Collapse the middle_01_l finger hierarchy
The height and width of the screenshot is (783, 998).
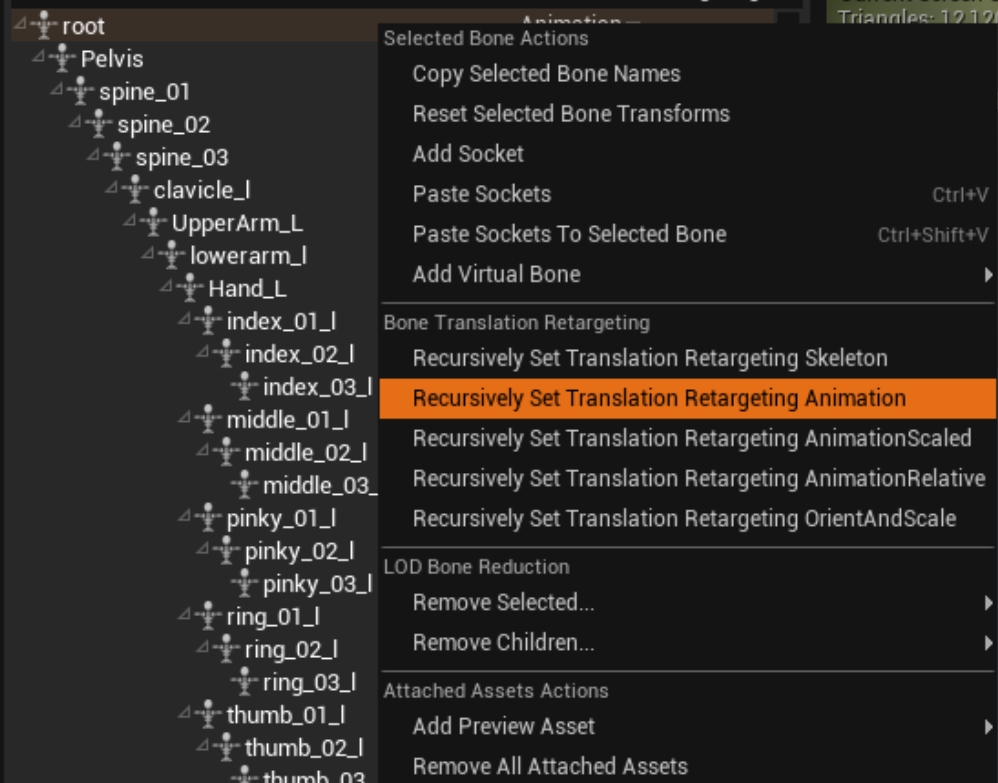coord(185,419)
